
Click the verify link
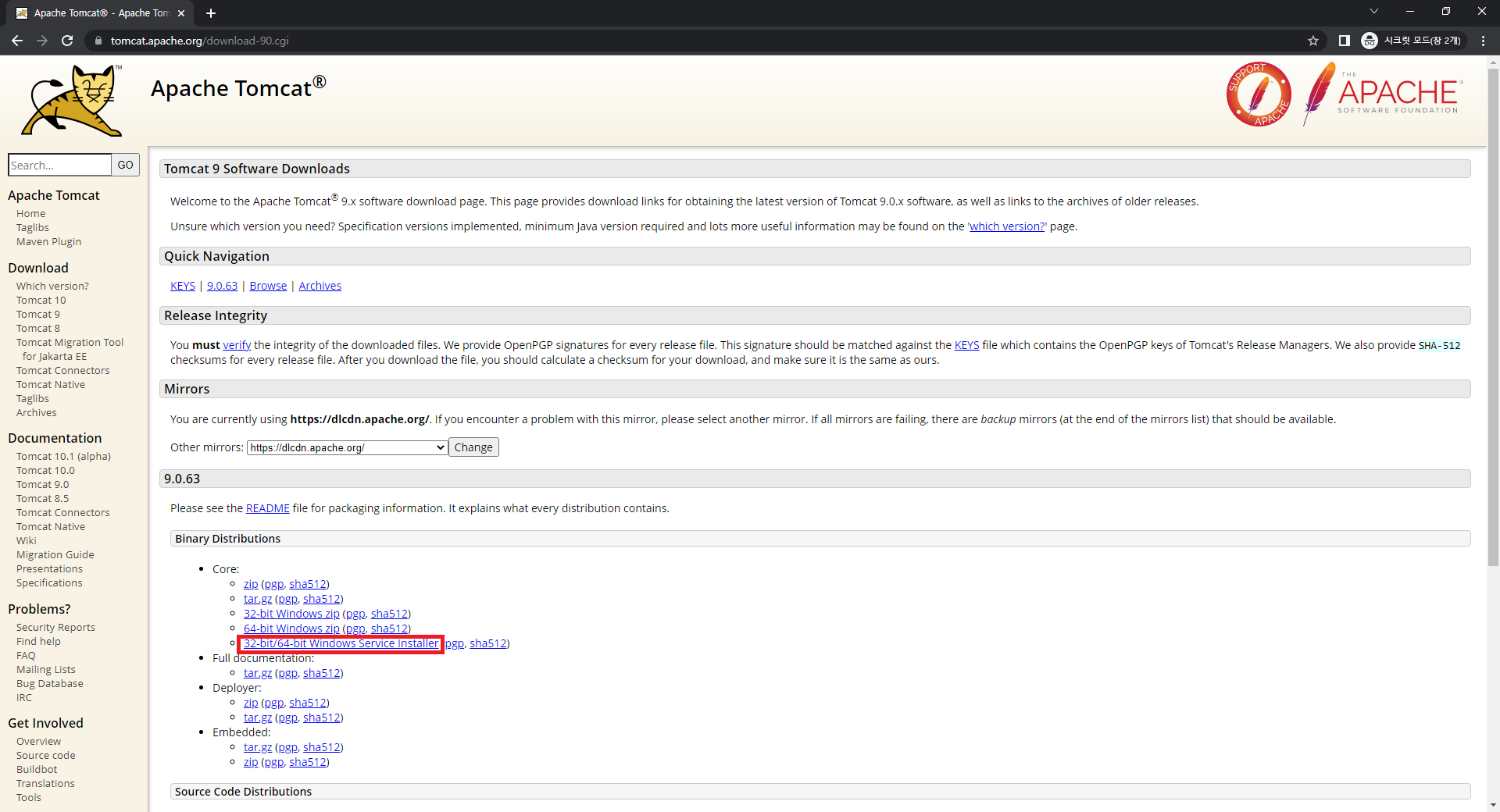pos(237,345)
